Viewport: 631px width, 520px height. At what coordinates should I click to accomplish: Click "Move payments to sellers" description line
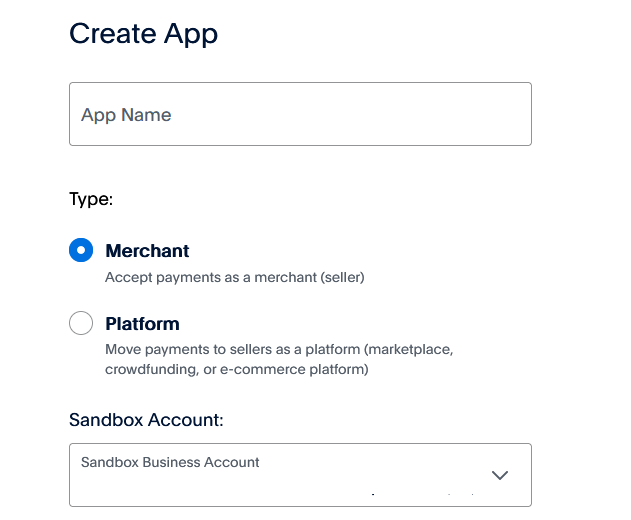[x=279, y=350]
